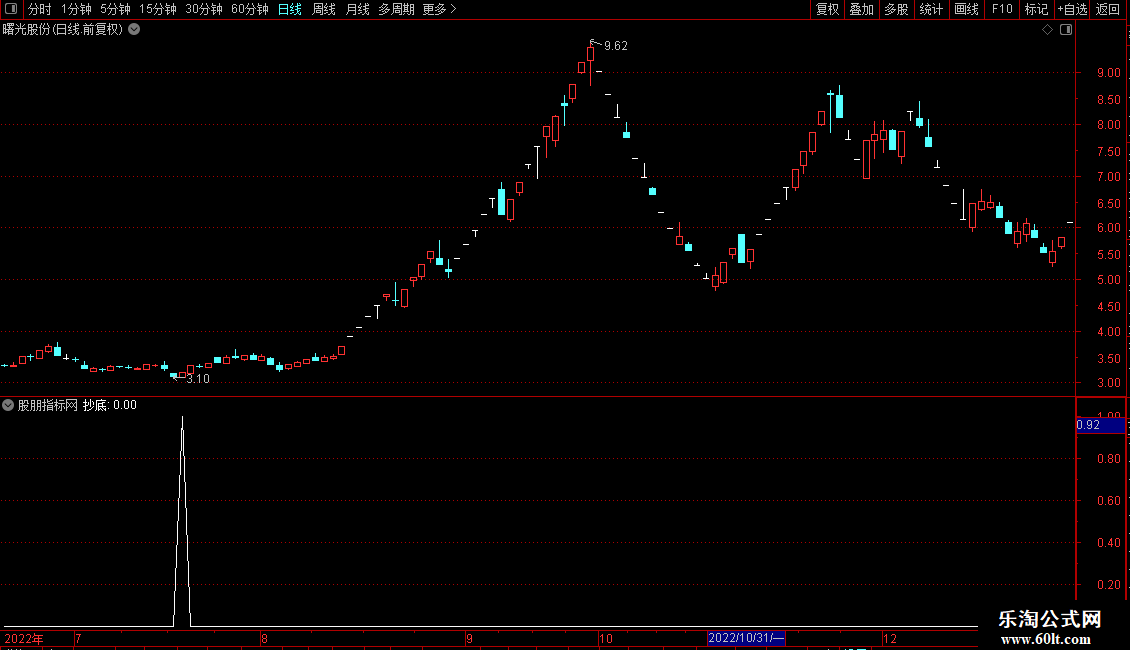Switch to the 月线 monthly chart

pyautogui.click(x=357, y=9)
